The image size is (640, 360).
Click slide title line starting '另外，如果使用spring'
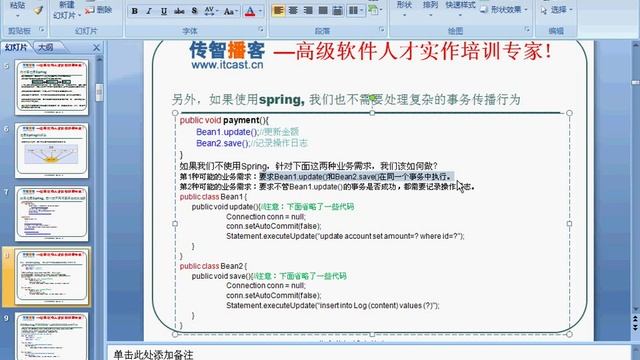346,99
